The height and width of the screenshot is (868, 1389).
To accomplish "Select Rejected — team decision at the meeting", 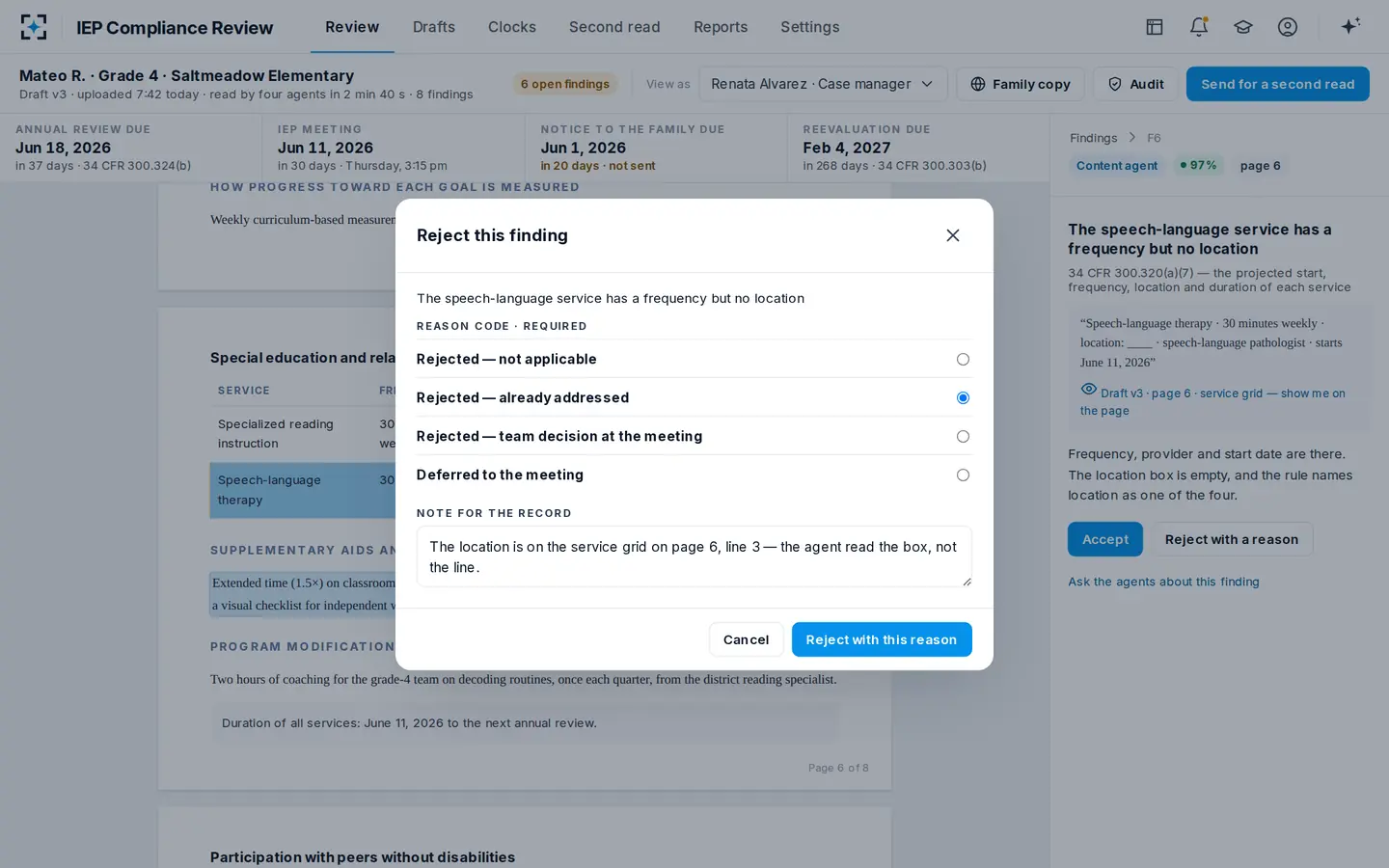I will [x=963, y=436].
